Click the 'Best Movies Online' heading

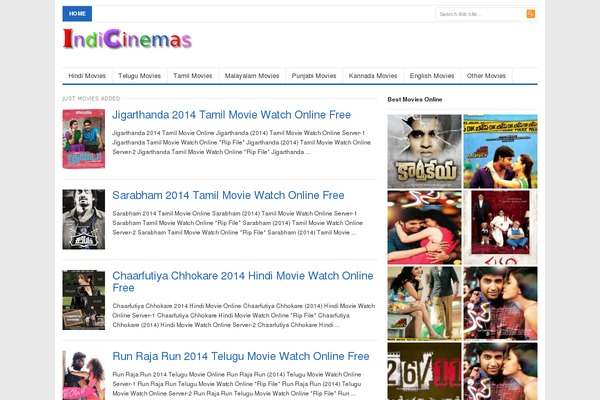point(415,100)
